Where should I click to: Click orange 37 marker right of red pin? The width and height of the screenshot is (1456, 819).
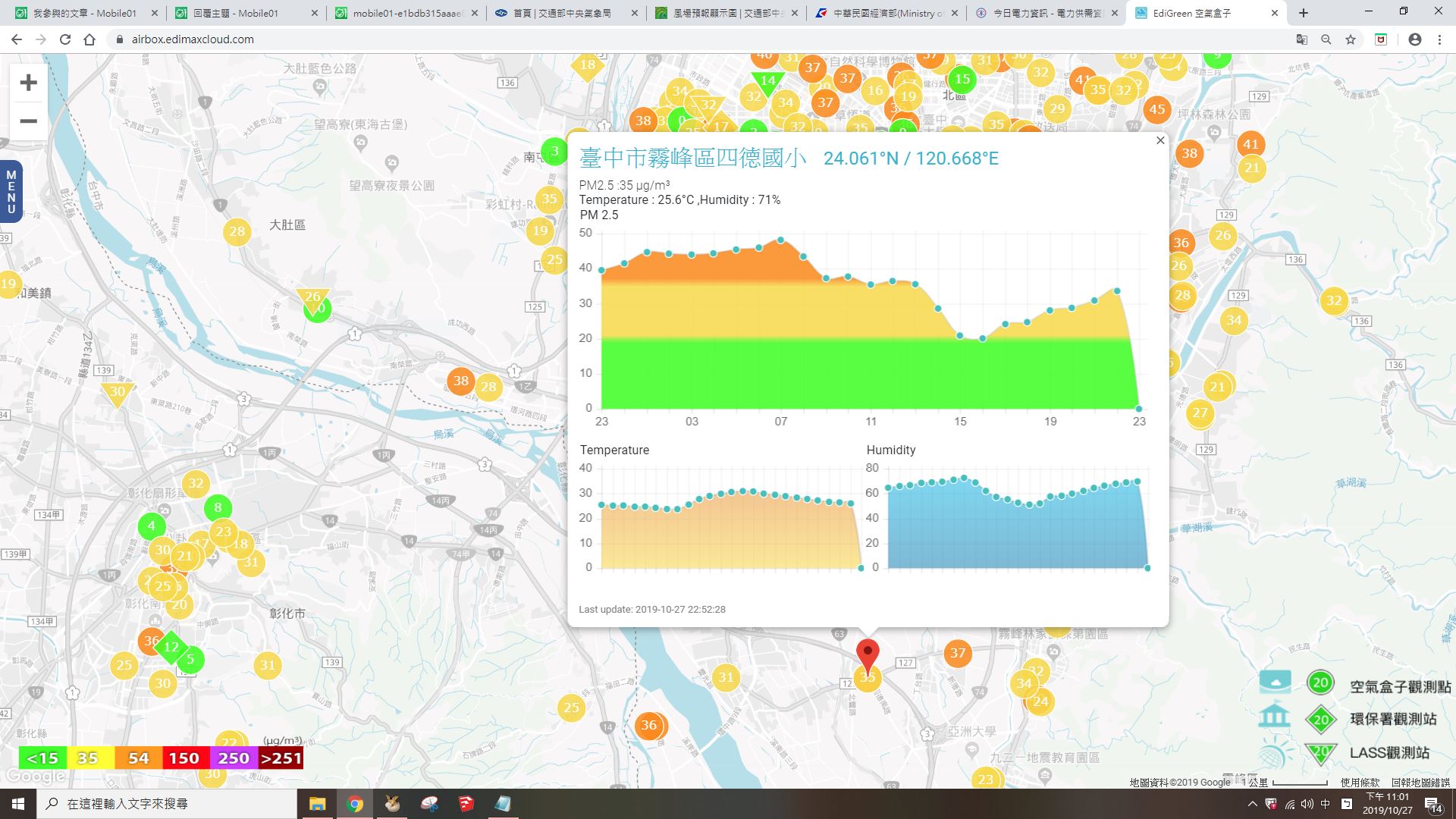[958, 653]
